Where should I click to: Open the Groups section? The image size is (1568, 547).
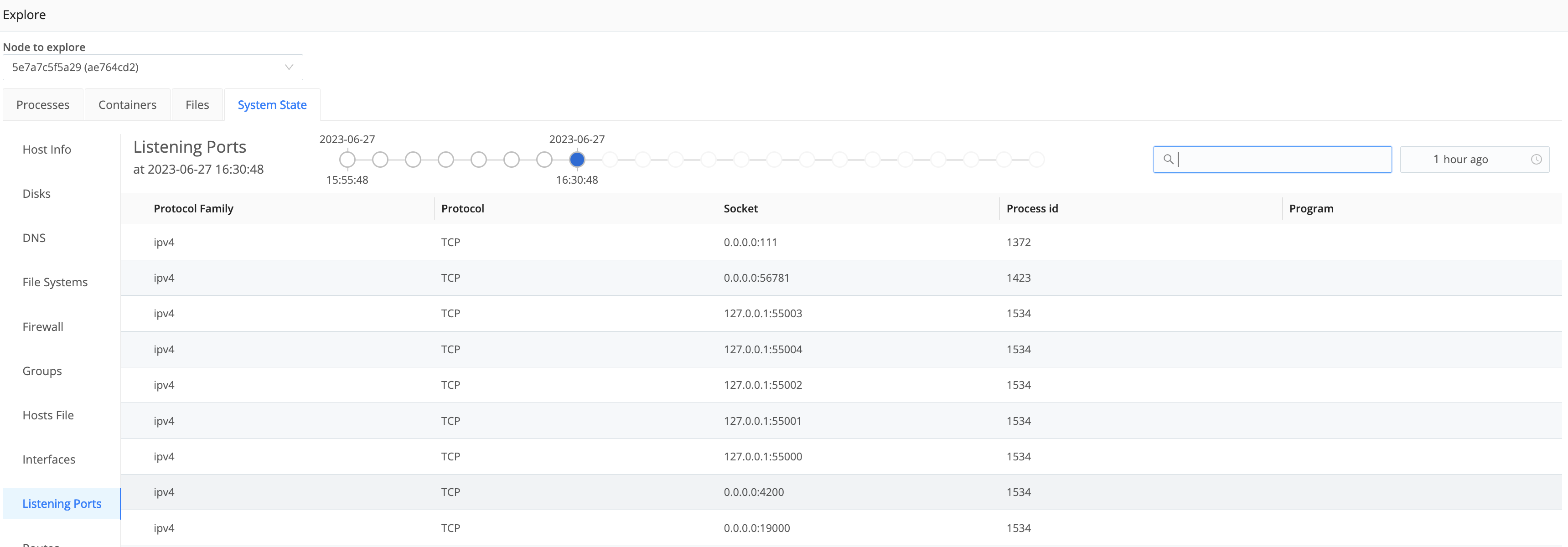41,371
